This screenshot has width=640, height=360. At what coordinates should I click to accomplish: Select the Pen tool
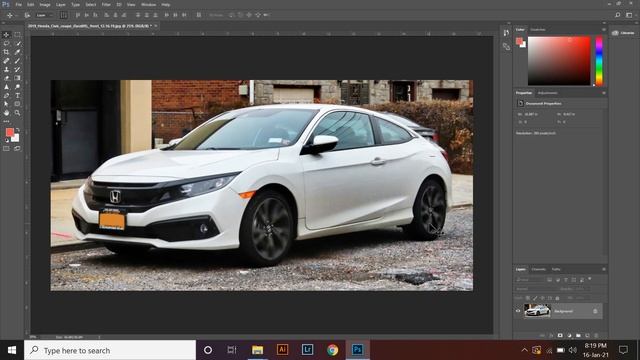[x=6, y=96]
